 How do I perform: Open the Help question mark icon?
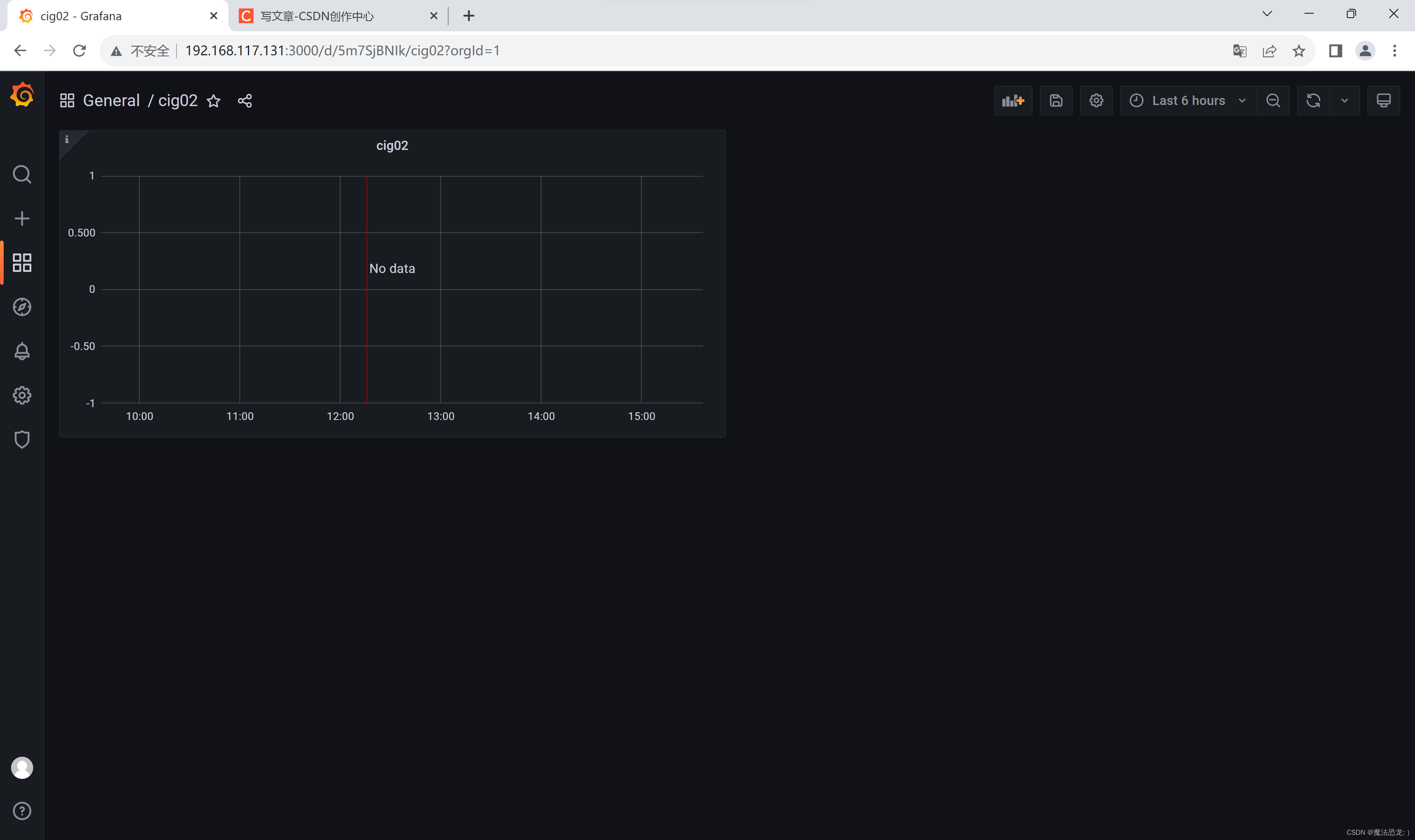click(x=22, y=811)
